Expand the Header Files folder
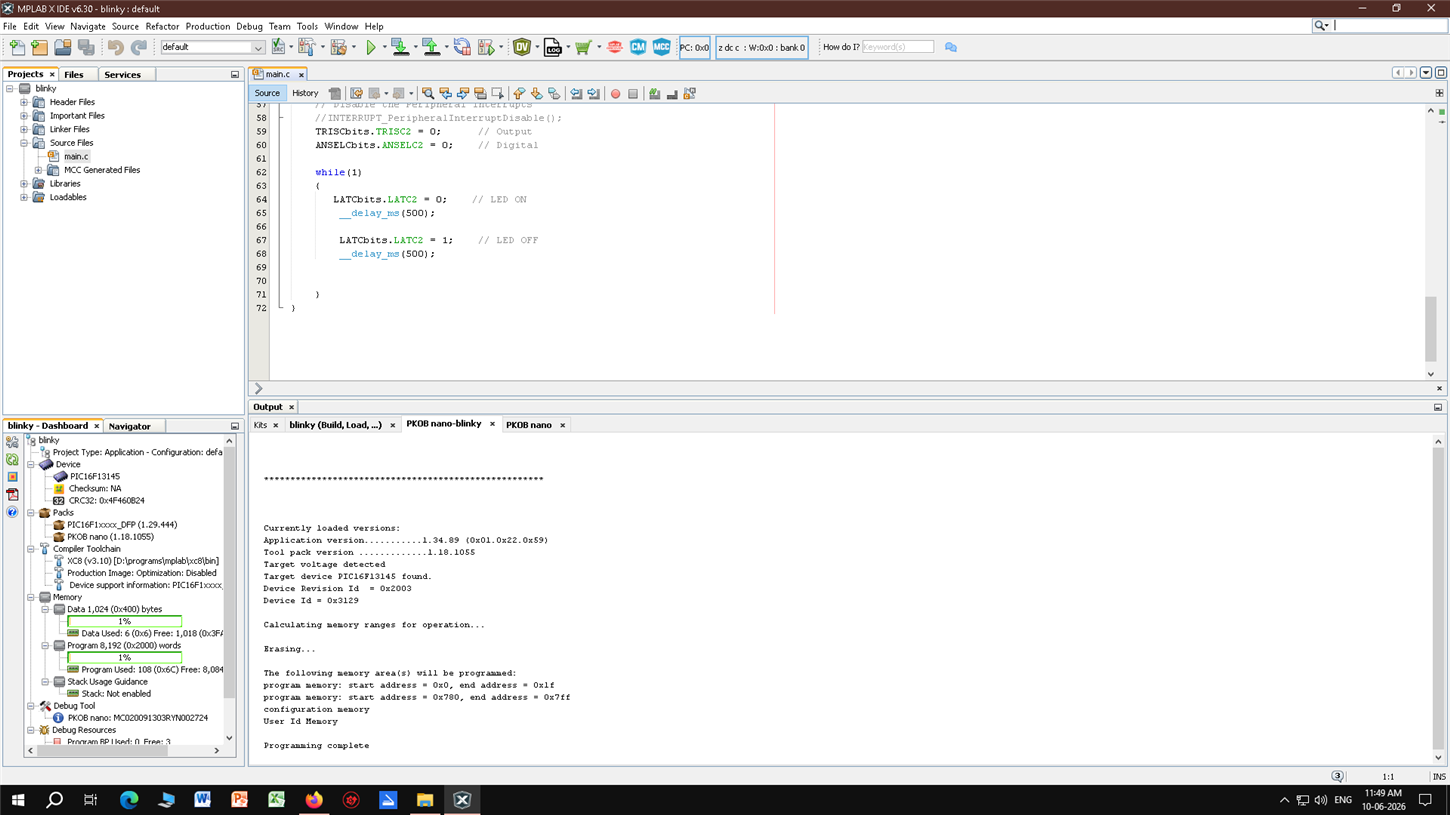This screenshot has height=815, width=1450. 24,102
